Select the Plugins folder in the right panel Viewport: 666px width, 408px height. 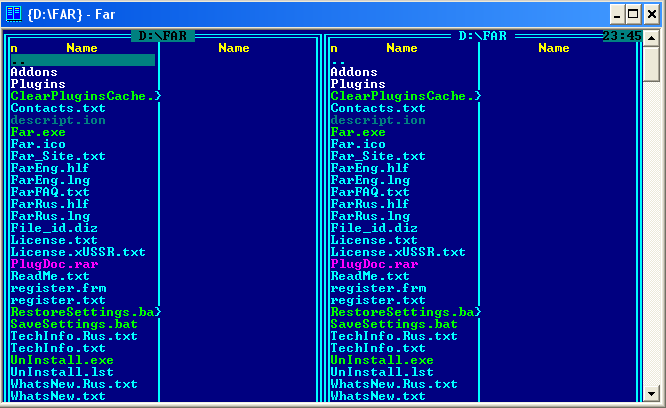pyautogui.click(x=358, y=84)
